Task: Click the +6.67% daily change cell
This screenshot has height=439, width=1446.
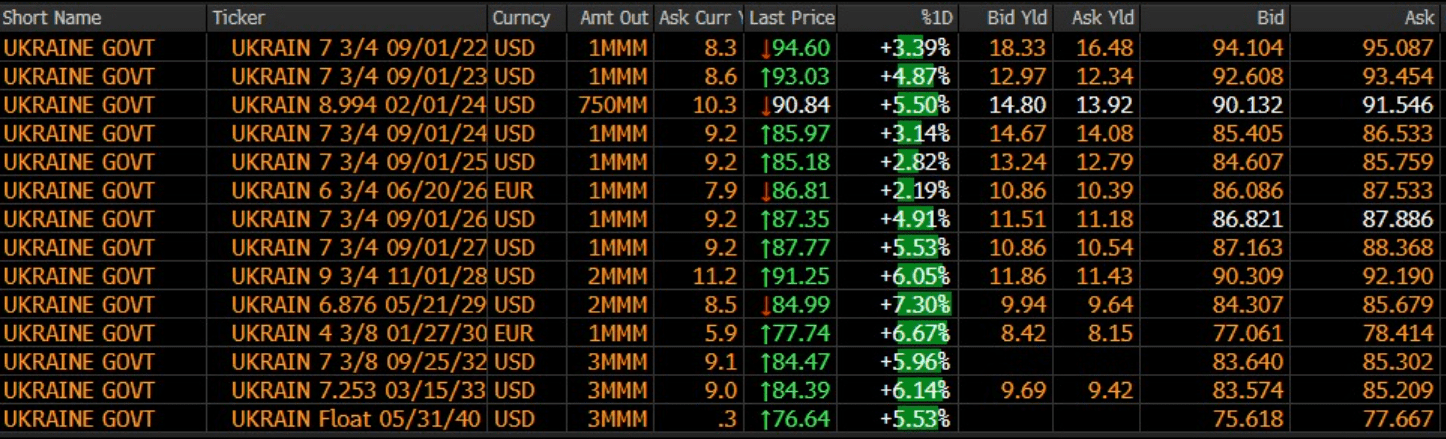Action: [x=915, y=333]
